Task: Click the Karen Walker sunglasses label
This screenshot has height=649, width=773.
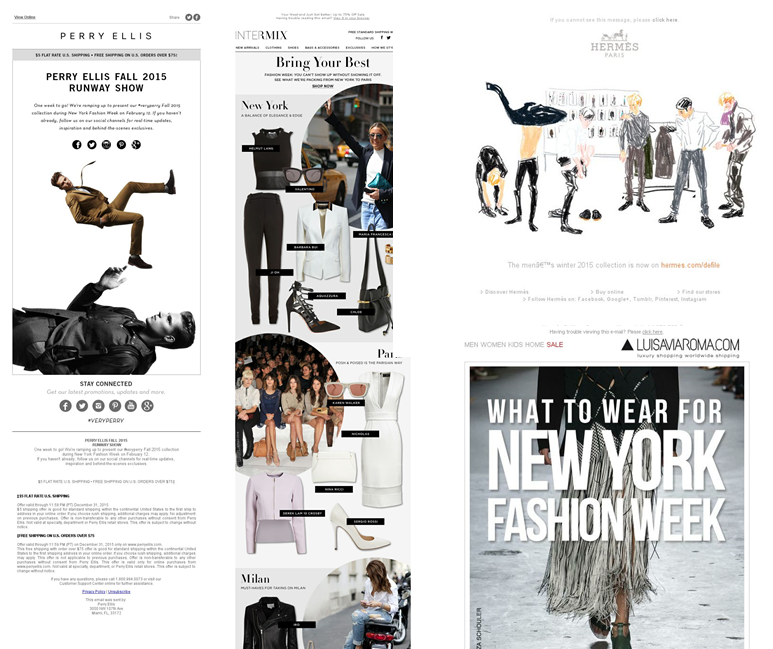Action: point(346,403)
